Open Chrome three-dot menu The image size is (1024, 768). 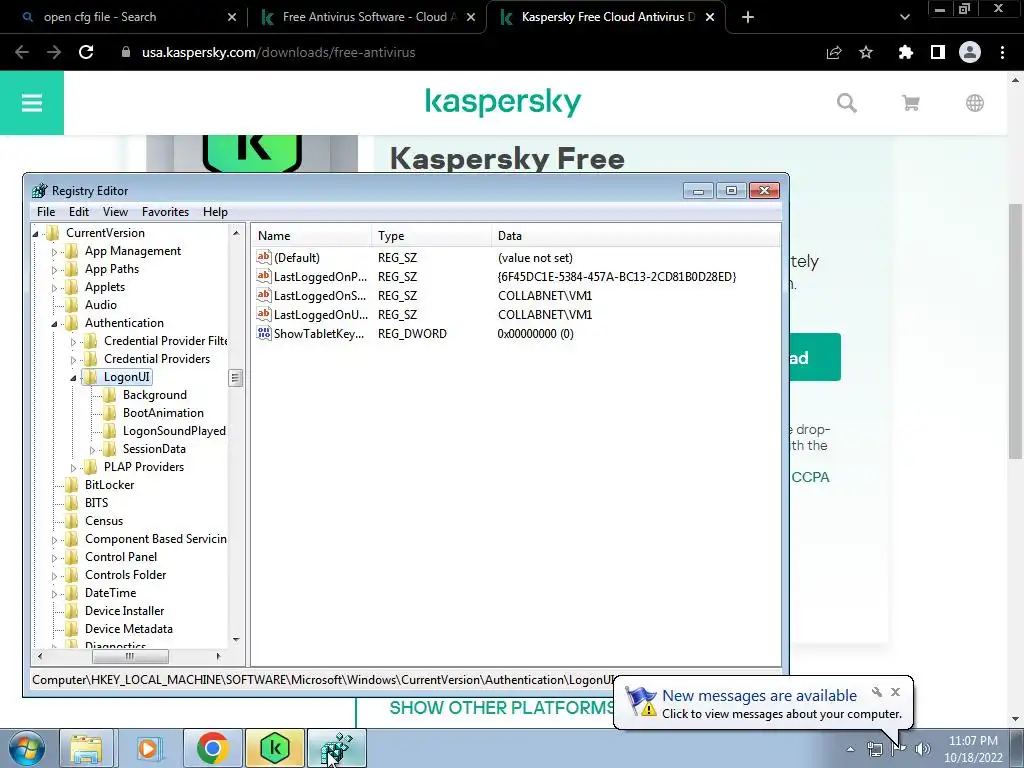(x=1002, y=52)
